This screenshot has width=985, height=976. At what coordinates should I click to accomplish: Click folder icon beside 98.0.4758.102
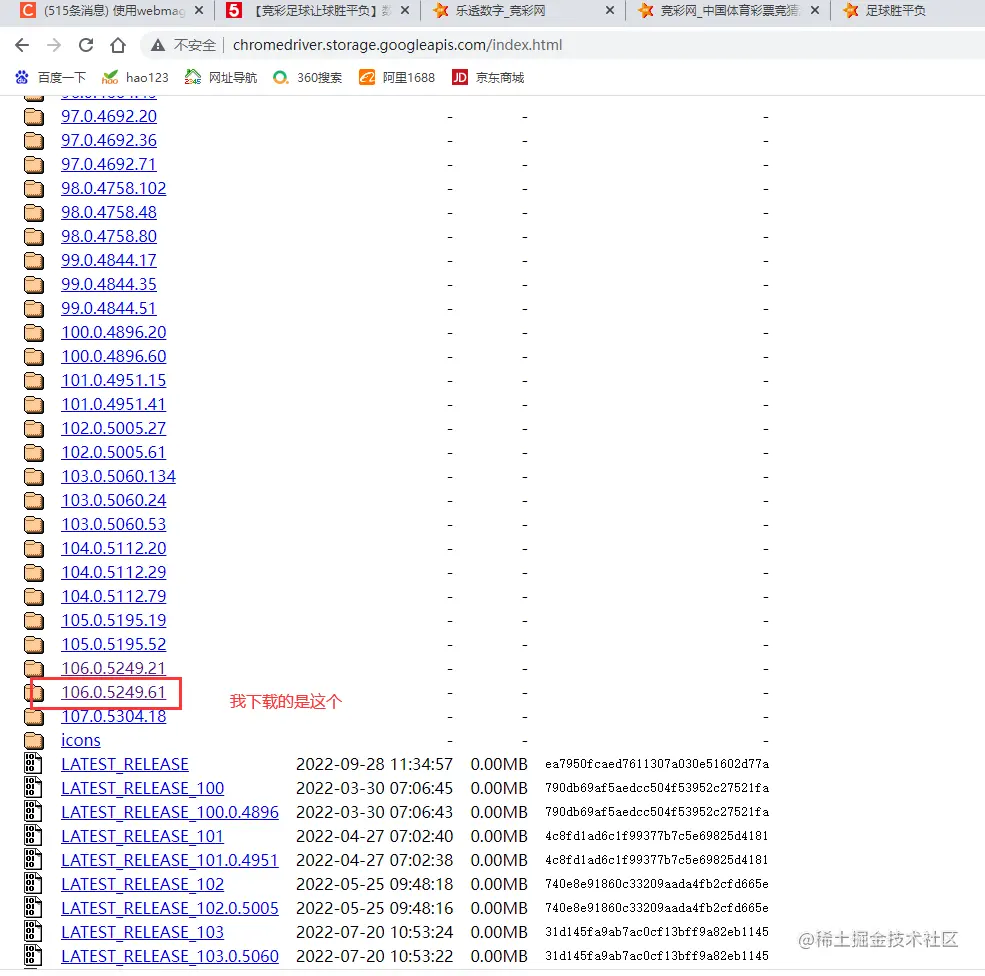pyautogui.click(x=34, y=188)
